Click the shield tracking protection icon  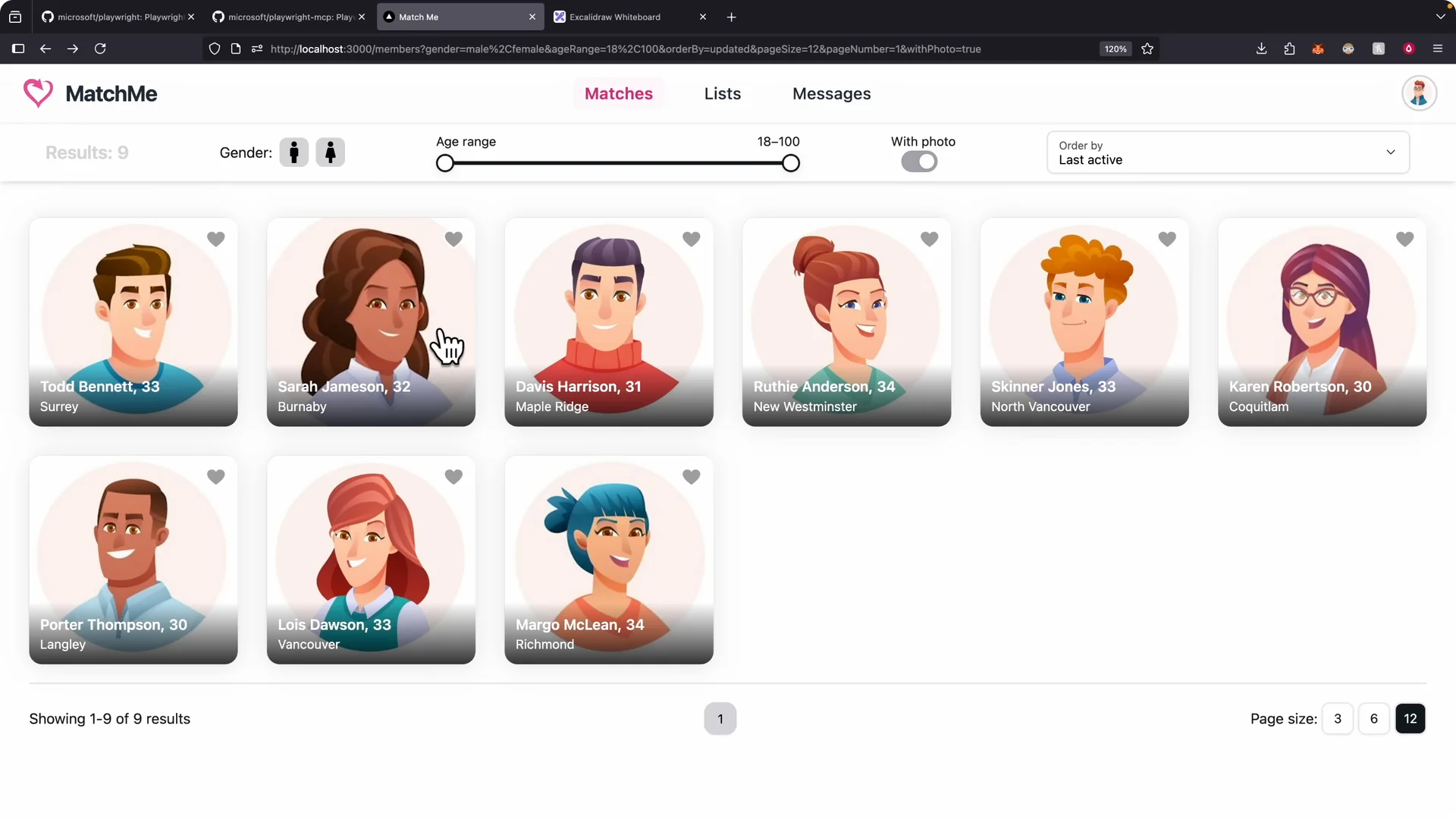coord(215,49)
